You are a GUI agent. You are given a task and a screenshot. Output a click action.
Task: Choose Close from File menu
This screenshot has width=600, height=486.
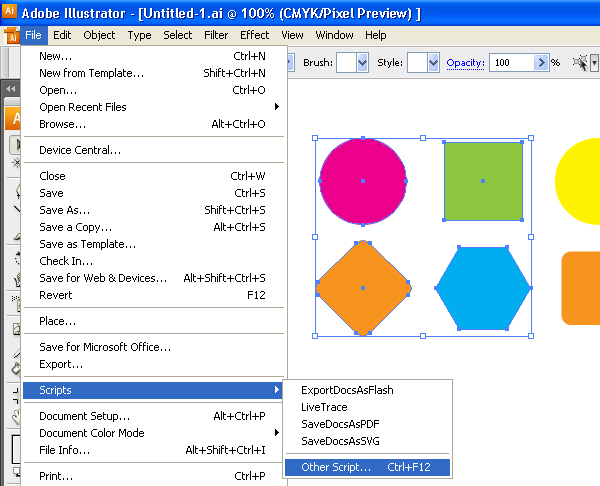tap(153, 176)
